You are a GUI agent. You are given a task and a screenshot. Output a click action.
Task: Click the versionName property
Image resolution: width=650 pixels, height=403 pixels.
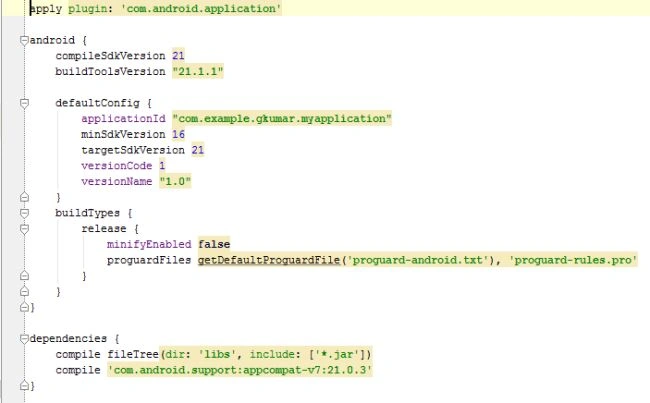point(116,182)
